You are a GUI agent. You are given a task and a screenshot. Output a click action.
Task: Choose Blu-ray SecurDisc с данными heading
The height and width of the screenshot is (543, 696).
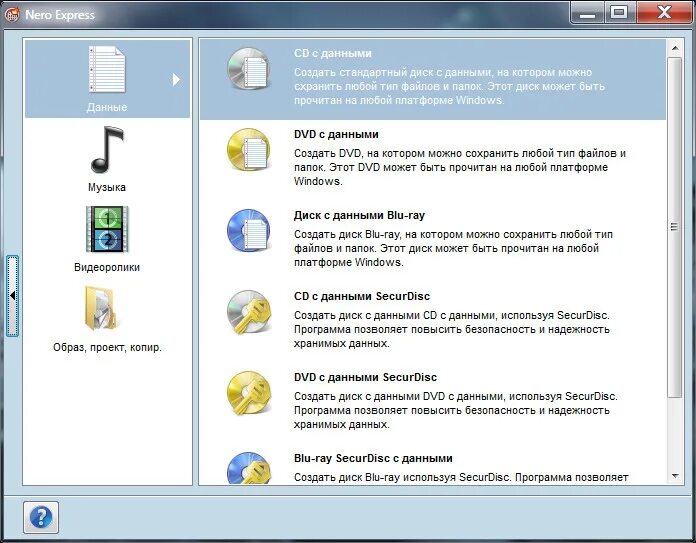point(373,458)
